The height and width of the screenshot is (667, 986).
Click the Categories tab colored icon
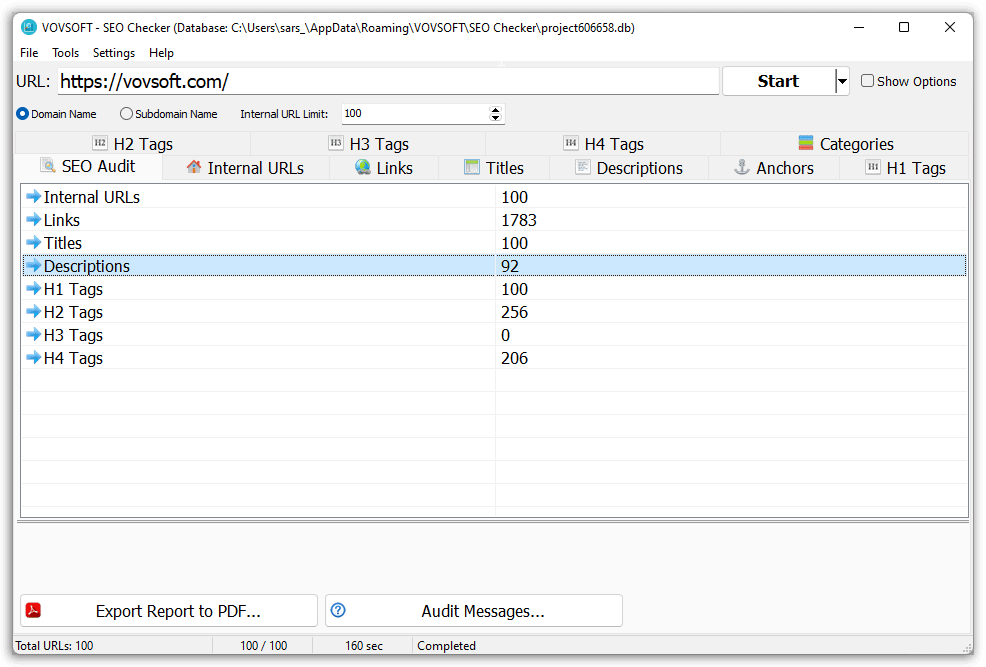[806, 143]
